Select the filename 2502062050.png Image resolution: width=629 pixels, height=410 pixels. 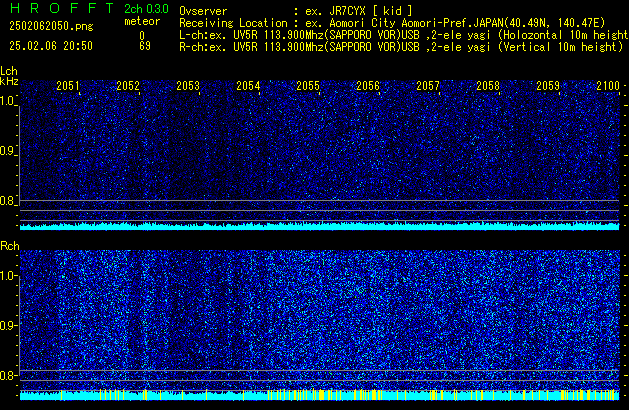[x=51, y=26]
